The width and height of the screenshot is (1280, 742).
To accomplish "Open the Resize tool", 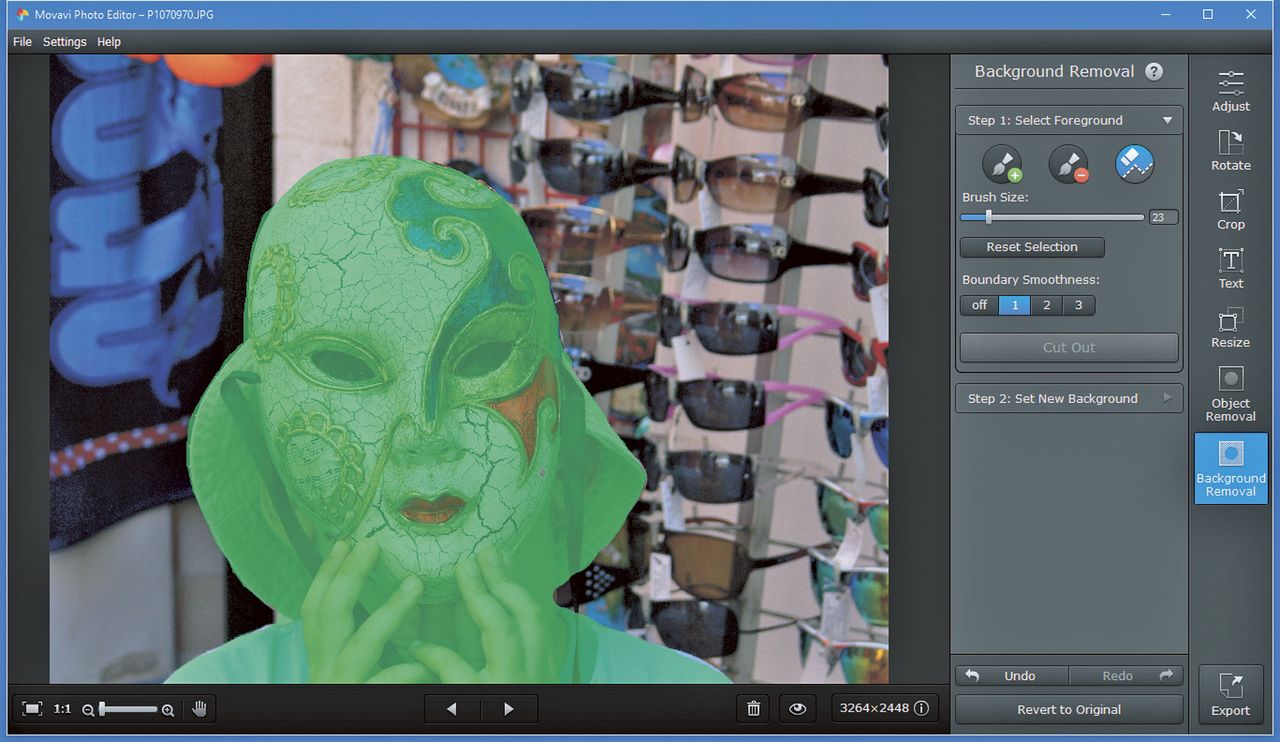I will tap(1231, 326).
